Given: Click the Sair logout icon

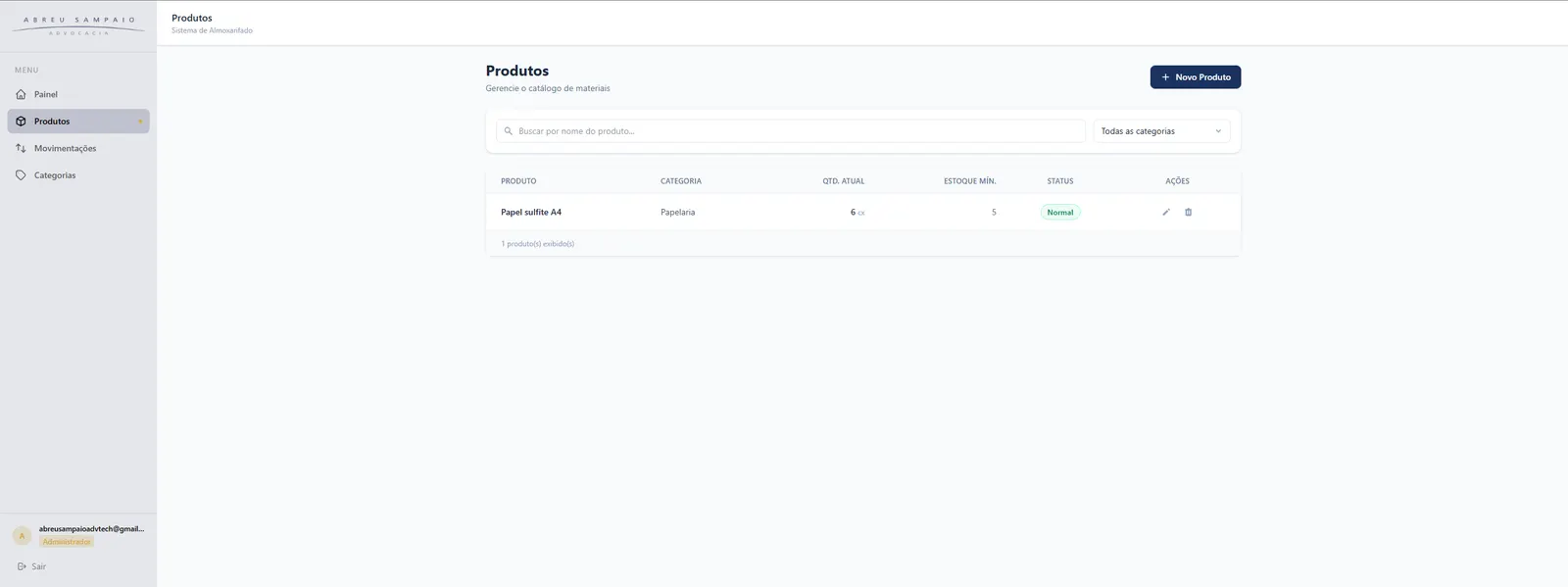Looking at the screenshot, I should 22,566.
